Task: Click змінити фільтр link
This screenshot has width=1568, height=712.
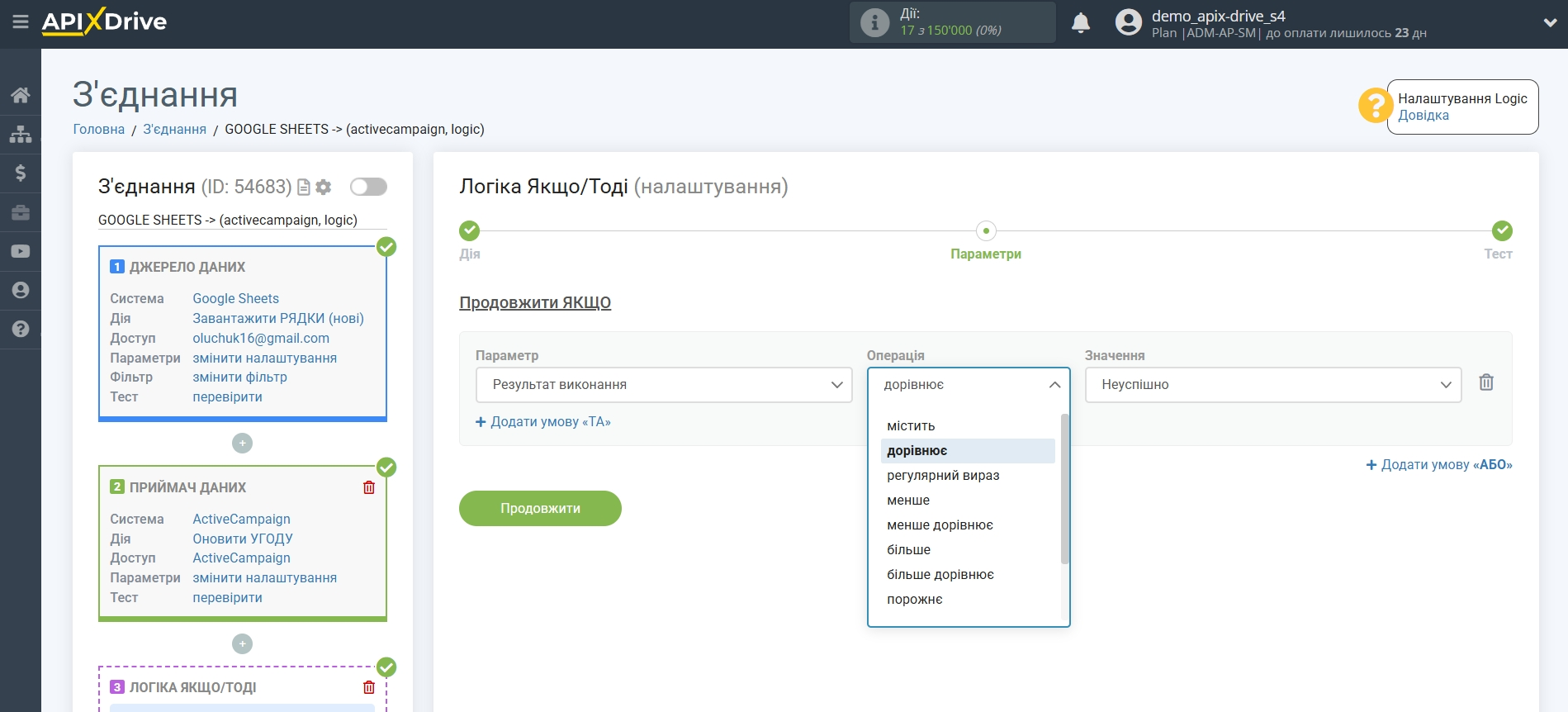Action: click(239, 377)
